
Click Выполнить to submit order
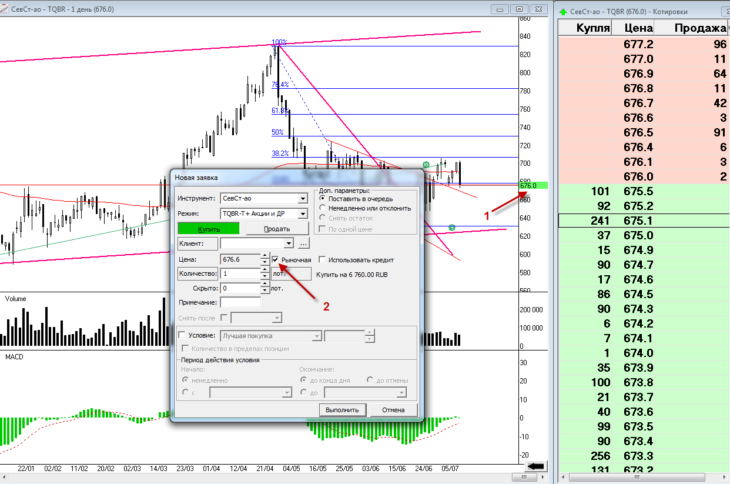tap(342, 410)
